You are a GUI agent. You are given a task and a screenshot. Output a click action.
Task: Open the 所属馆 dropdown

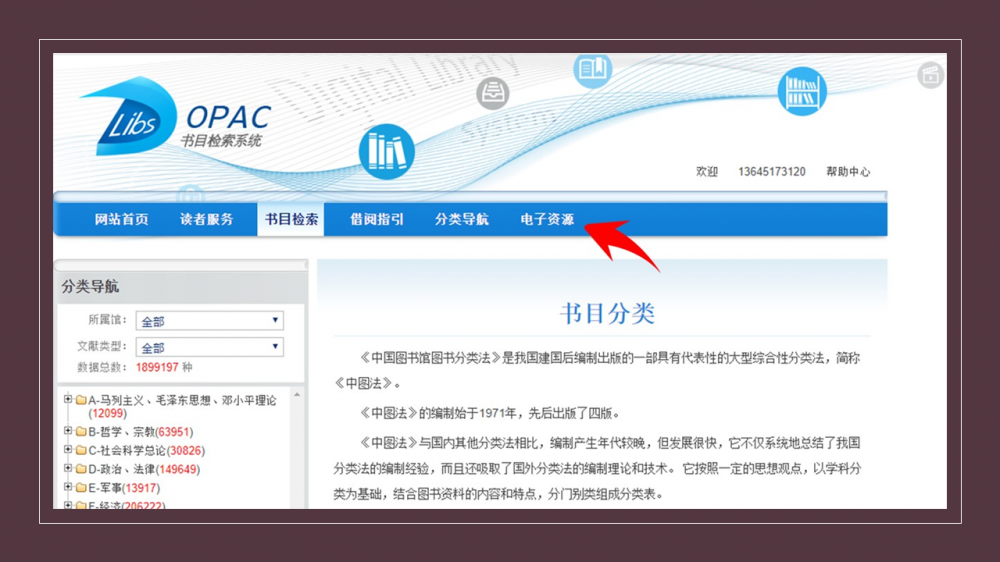click(209, 321)
